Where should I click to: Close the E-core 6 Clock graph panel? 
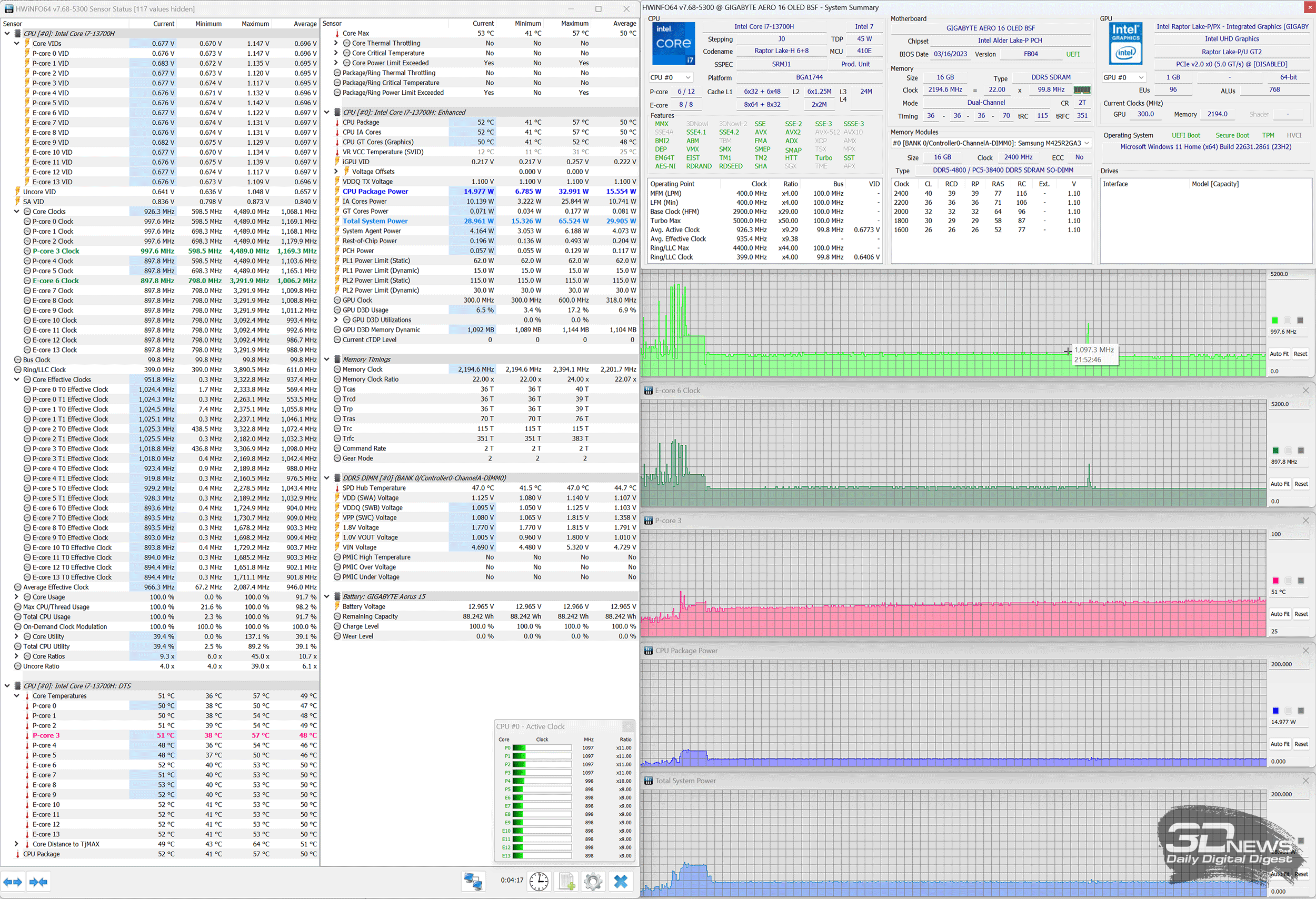pyautogui.click(x=1305, y=391)
